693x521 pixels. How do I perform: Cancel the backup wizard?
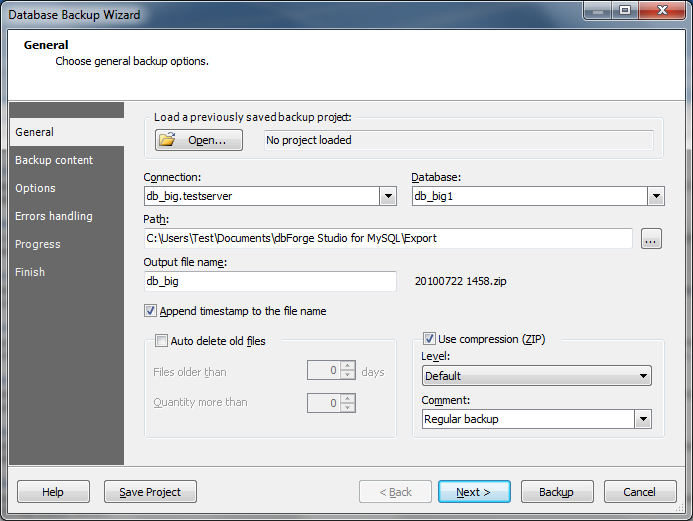(640, 492)
